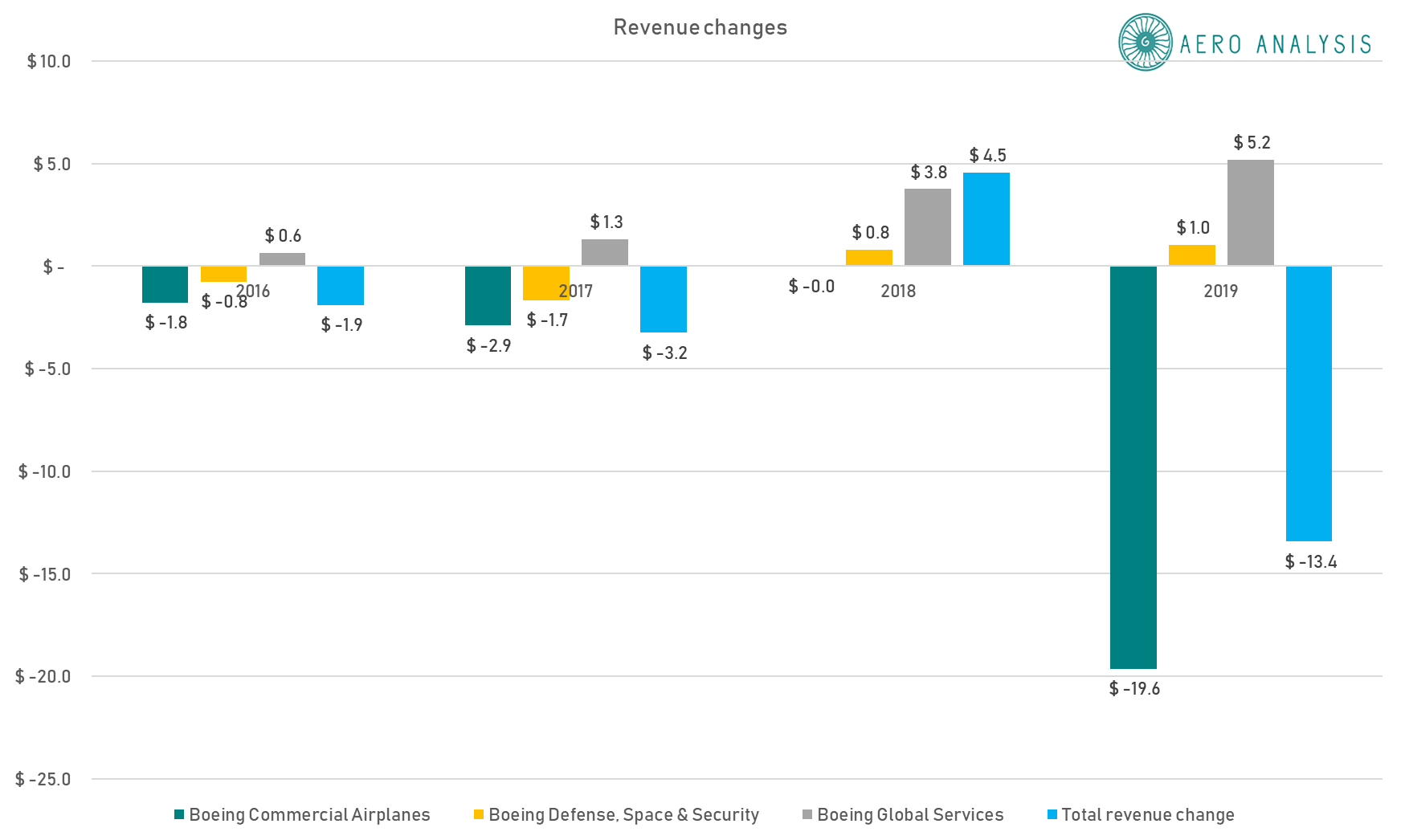This screenshot has width=1401, height=840.
Task: Click the teal Boeing Commercial Airplanes legend swatch
Action: 179,814
